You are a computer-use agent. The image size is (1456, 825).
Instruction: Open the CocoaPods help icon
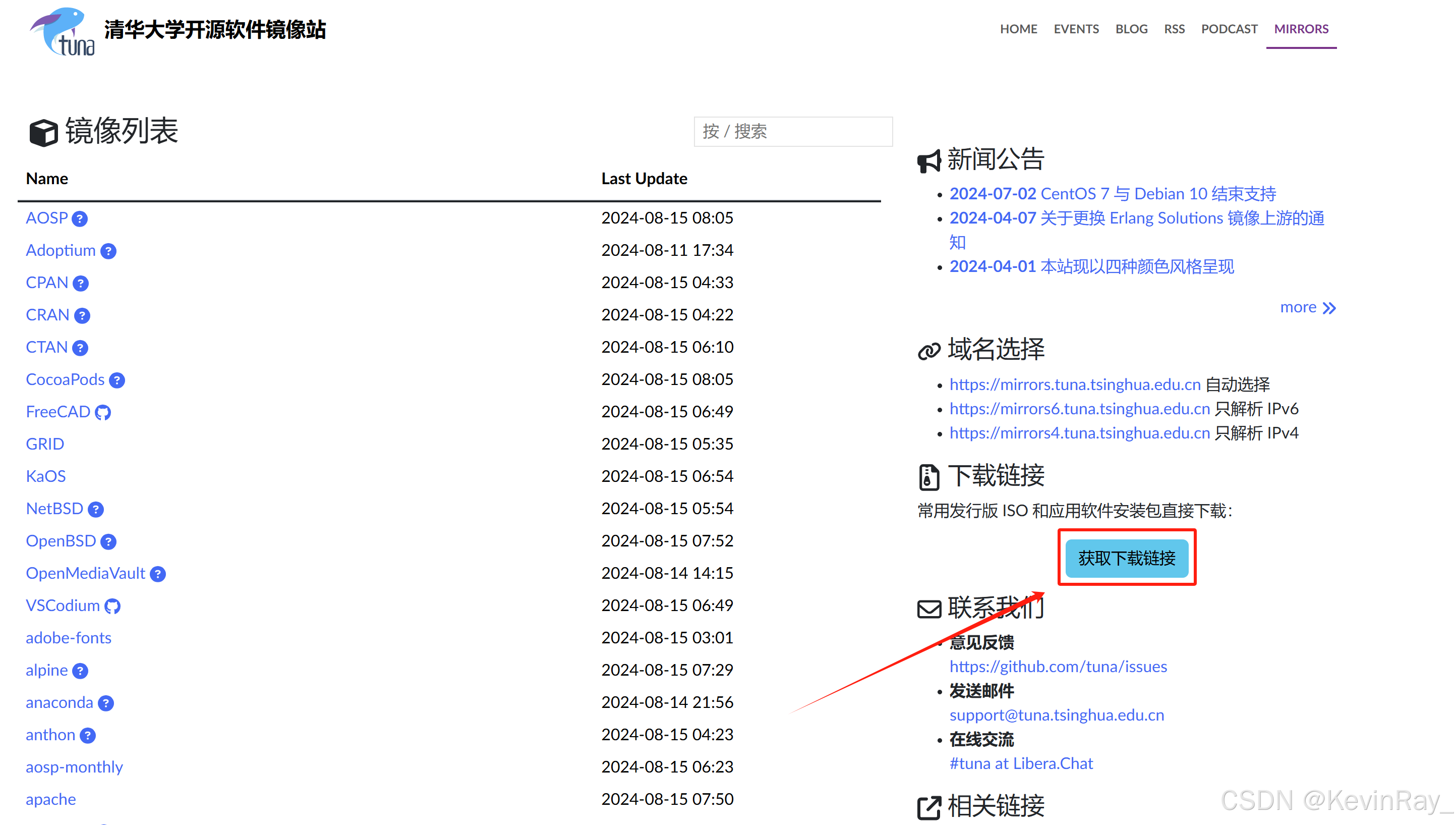click(117, 380)
